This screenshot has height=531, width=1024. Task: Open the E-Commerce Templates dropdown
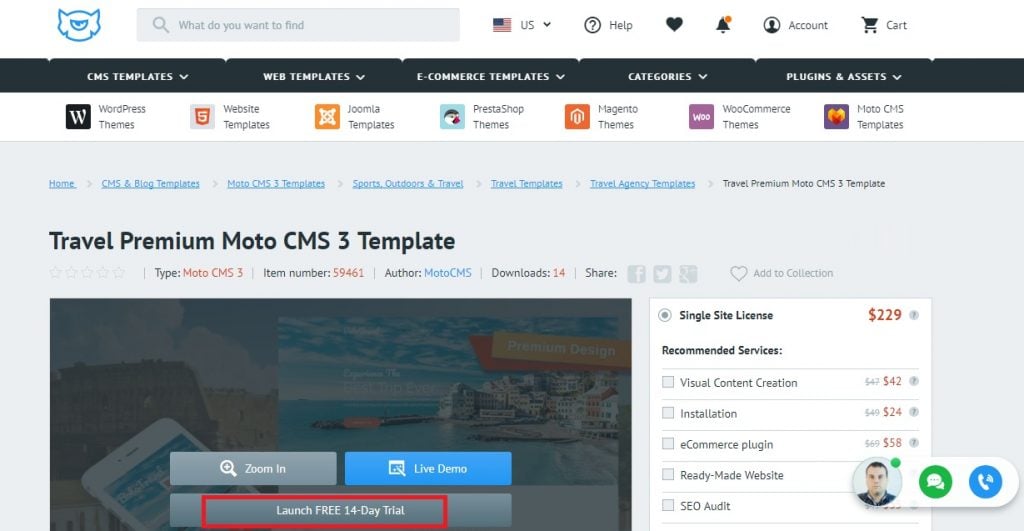coord(490,76)
